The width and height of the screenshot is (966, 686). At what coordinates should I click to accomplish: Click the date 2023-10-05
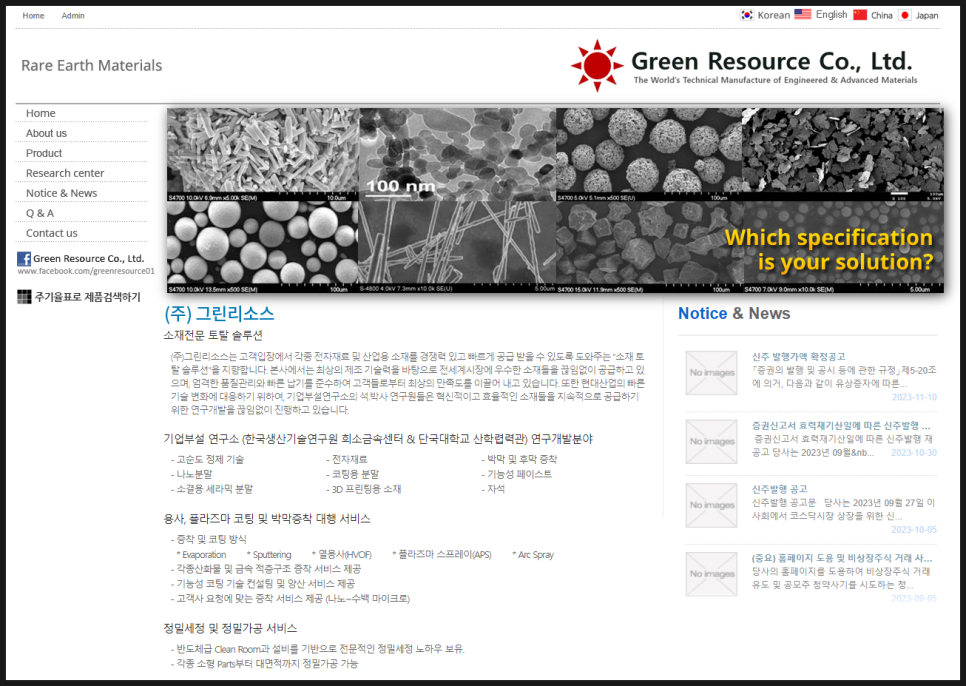tap(914, 530)
